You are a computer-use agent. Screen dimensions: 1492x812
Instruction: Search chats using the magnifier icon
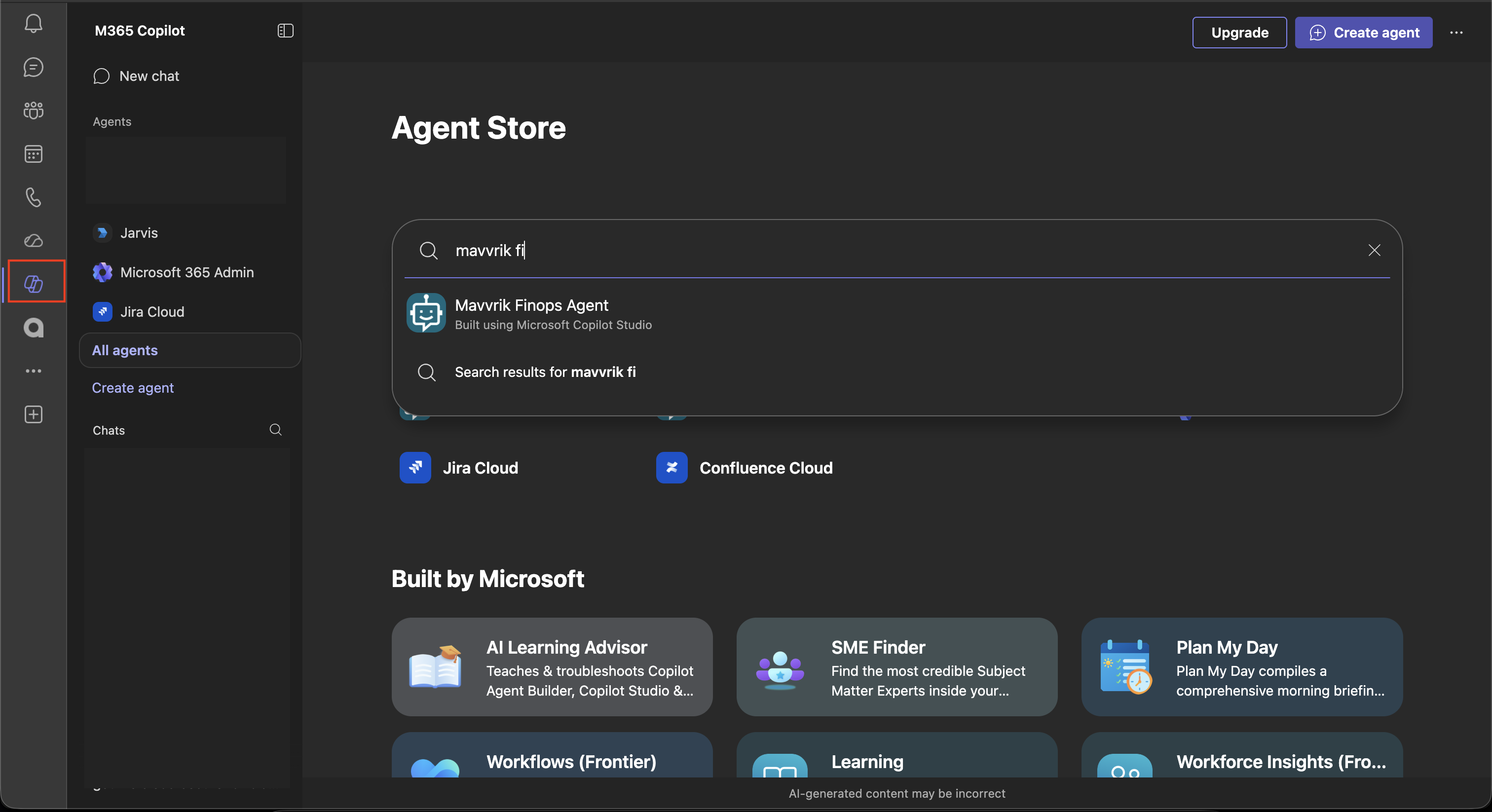pos(276,430)
